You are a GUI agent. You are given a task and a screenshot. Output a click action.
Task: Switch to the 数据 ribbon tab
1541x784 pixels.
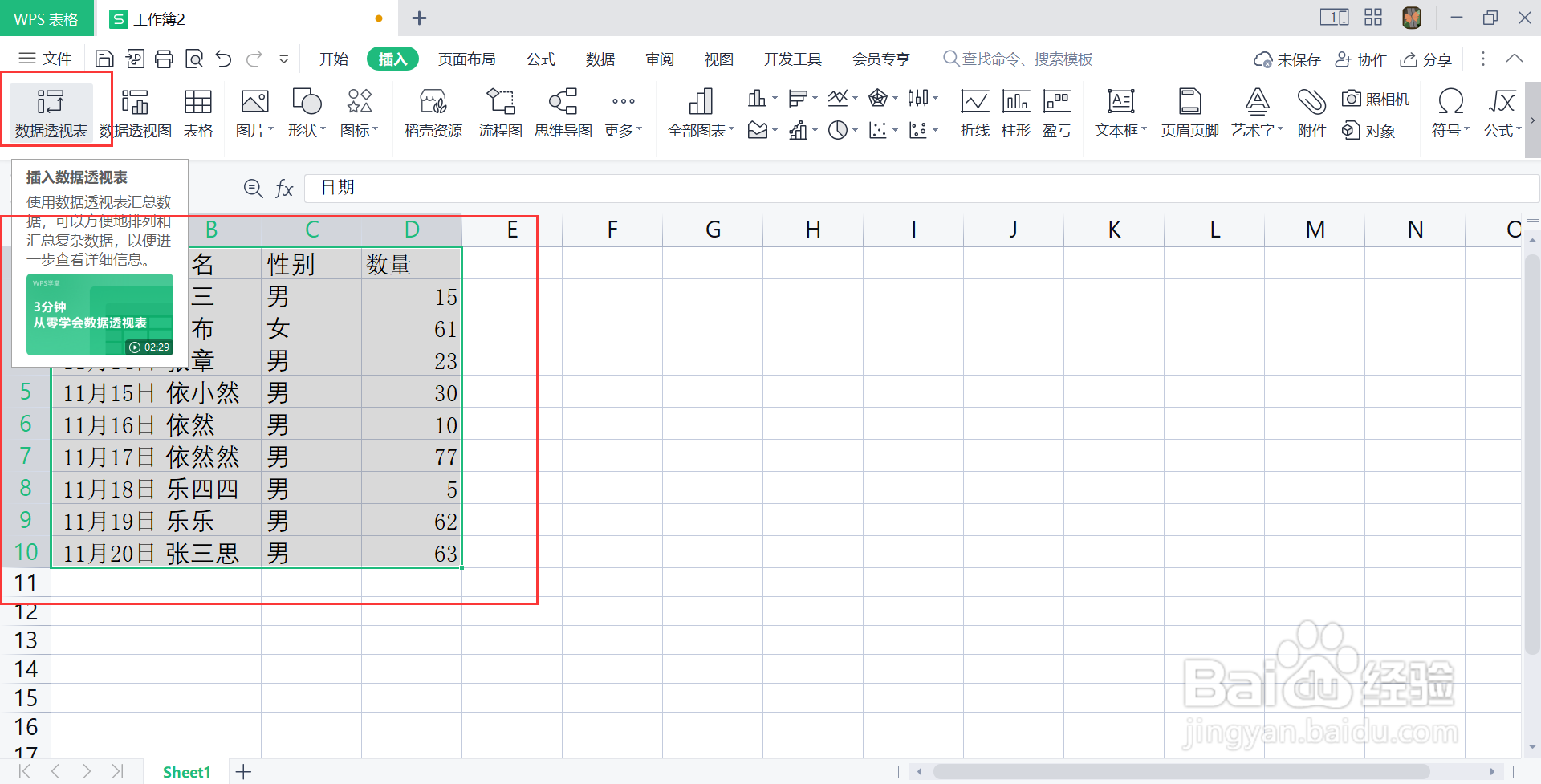(x=600, y=58)
